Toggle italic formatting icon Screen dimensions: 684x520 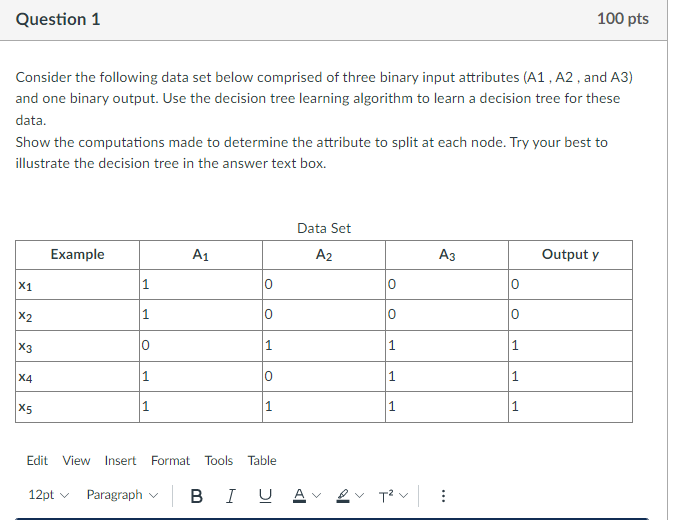(x=231, y=496)
